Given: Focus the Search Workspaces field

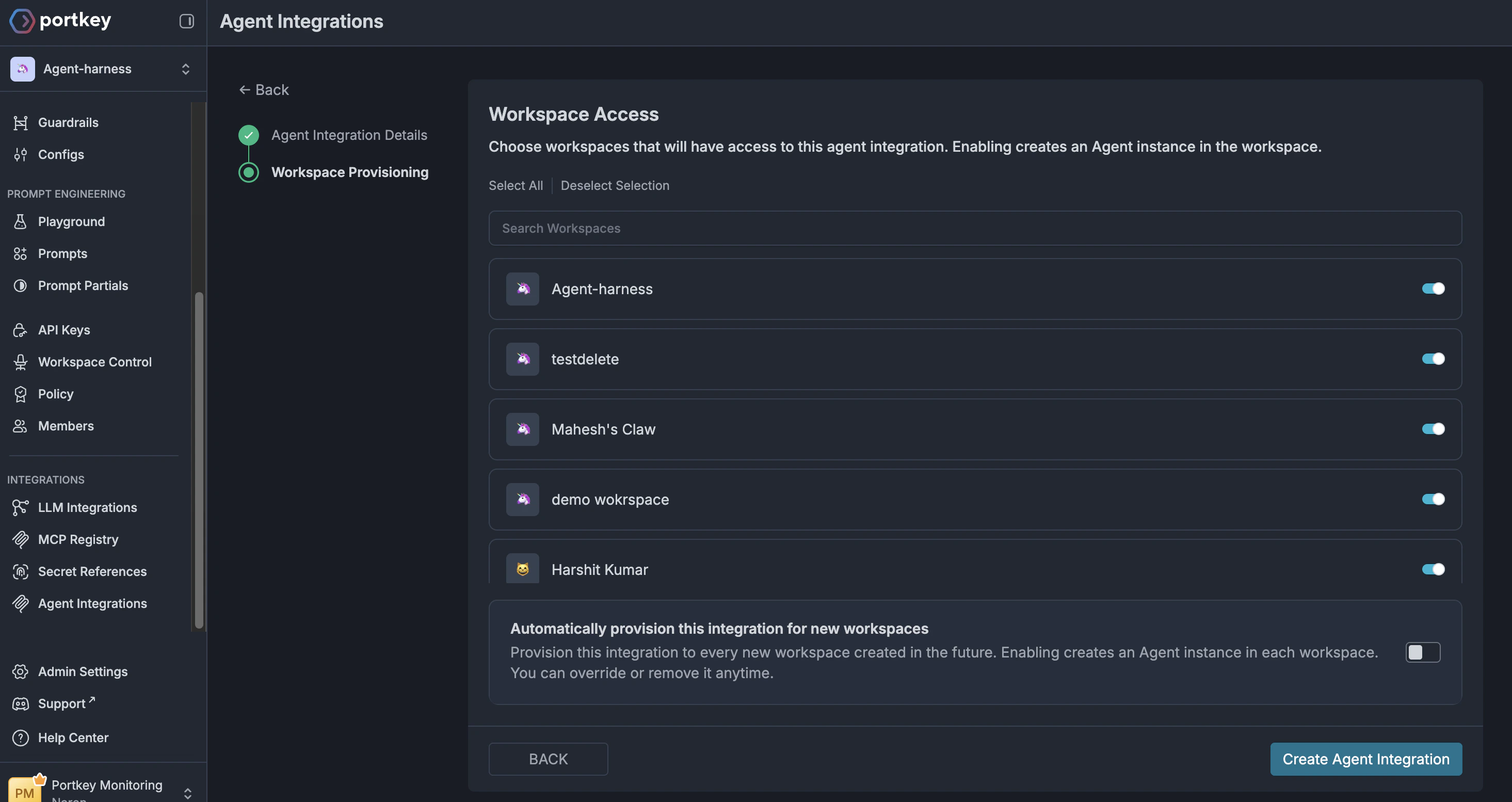Looking at the screenshot, I should pyautogui.click(x=974, y=229).
